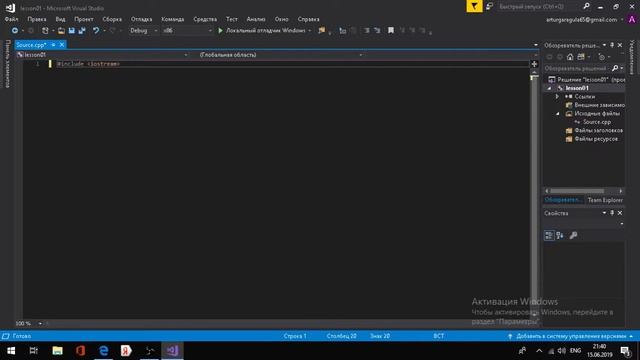
Task: Click add to source control in status bar
Action: tap(571, 336)
